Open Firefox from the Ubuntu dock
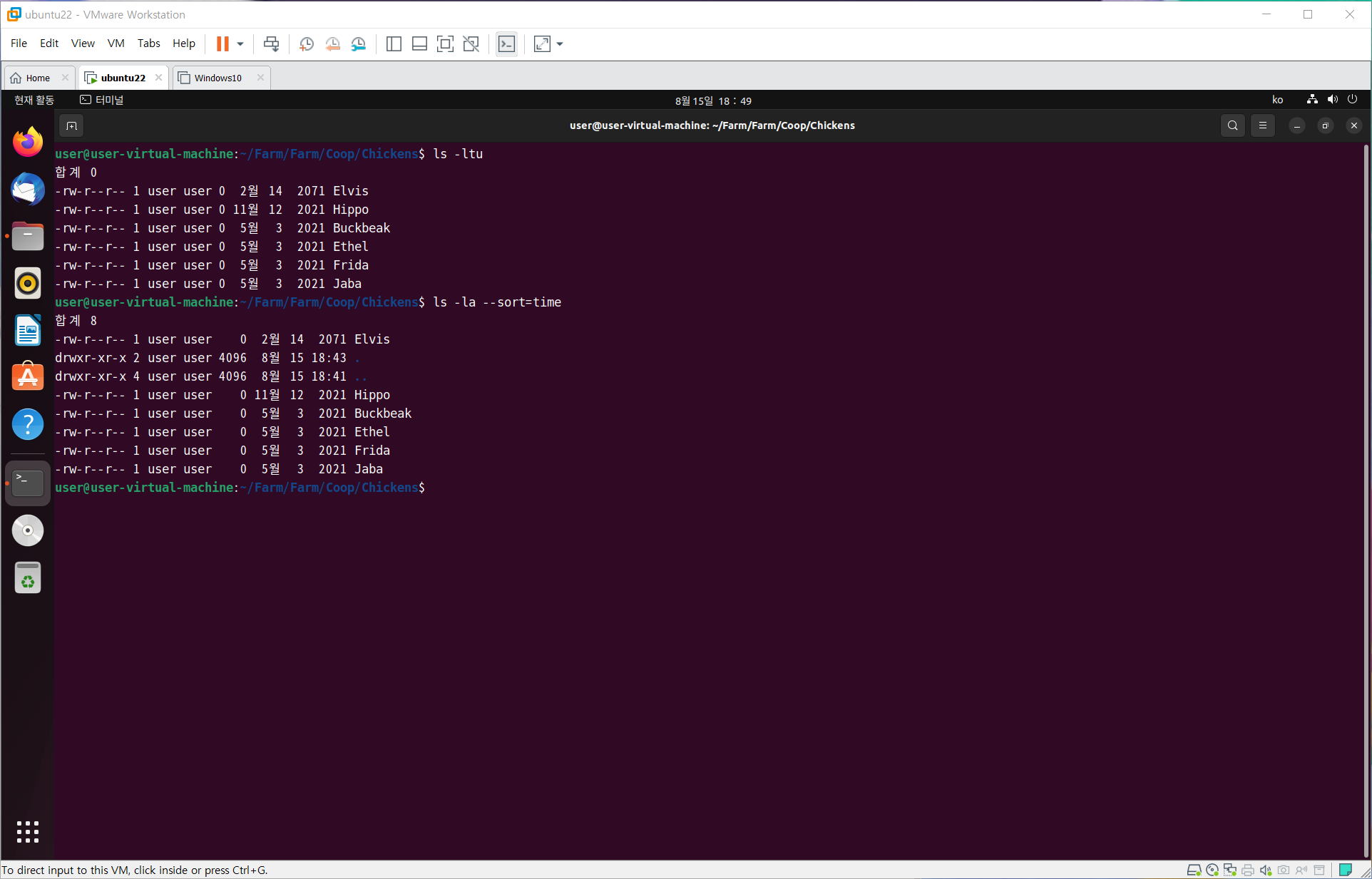 point(28,142)
